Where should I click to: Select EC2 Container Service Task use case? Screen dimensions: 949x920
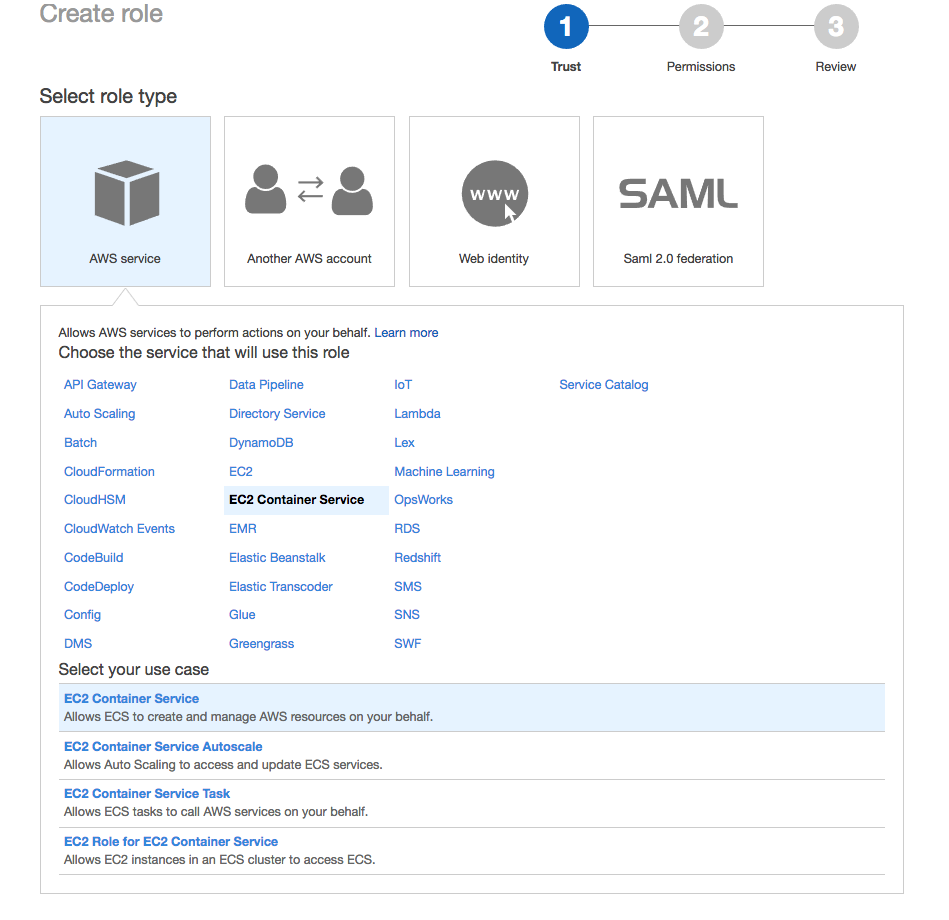click(471, 803)
